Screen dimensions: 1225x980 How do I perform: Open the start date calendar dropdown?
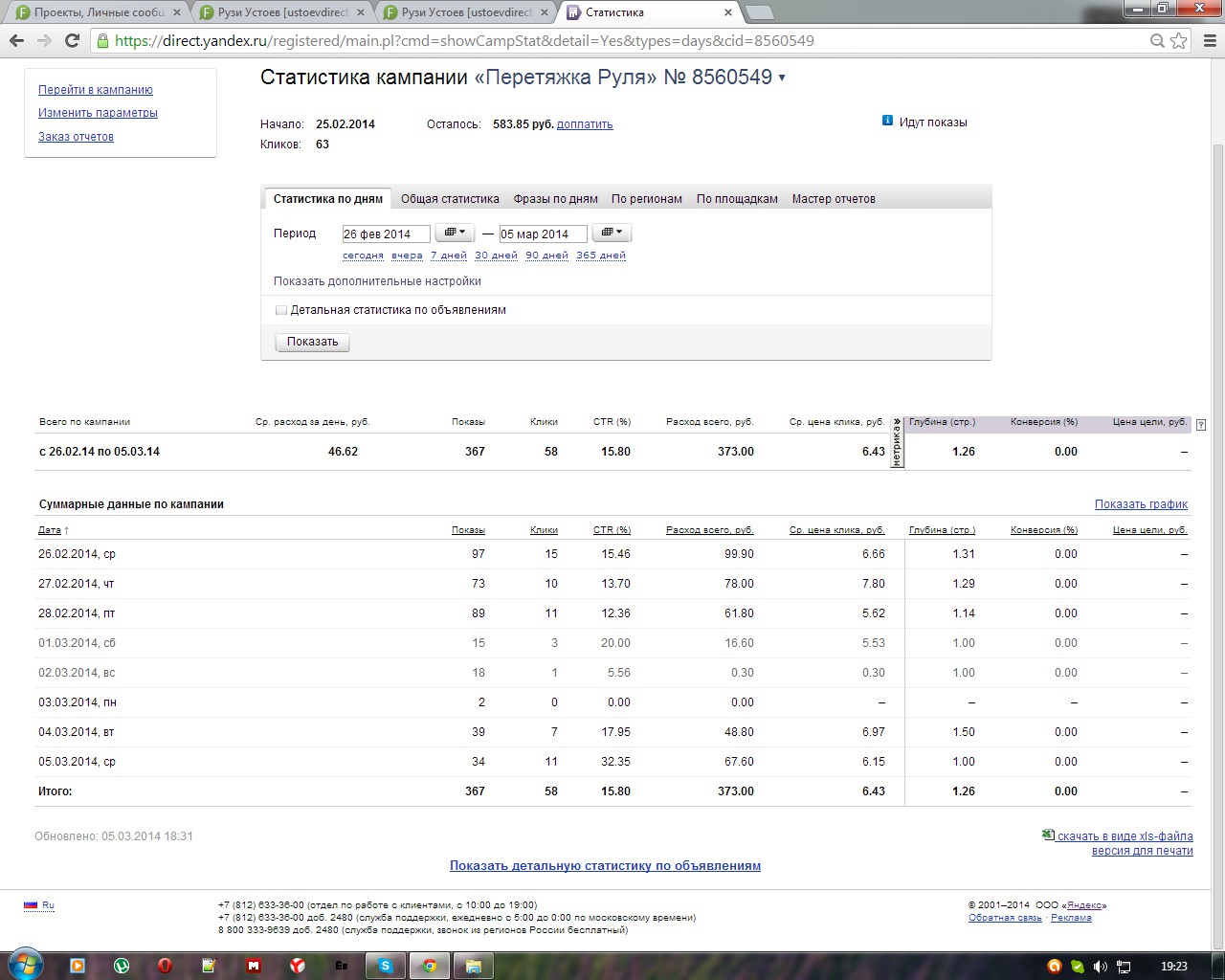[x=455, y=233]
